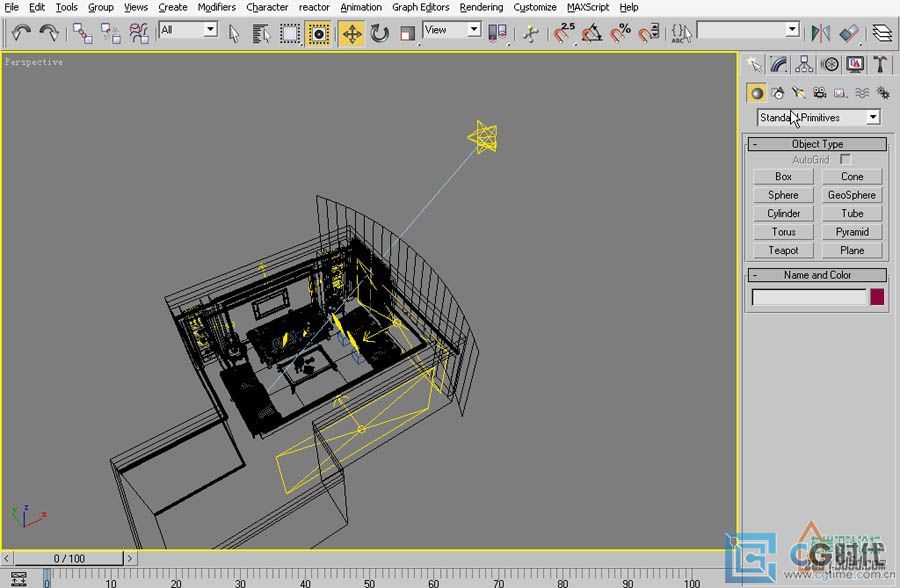Click the Sphere primitive button
The image size is (900, 588).
[x=783, y=195]
